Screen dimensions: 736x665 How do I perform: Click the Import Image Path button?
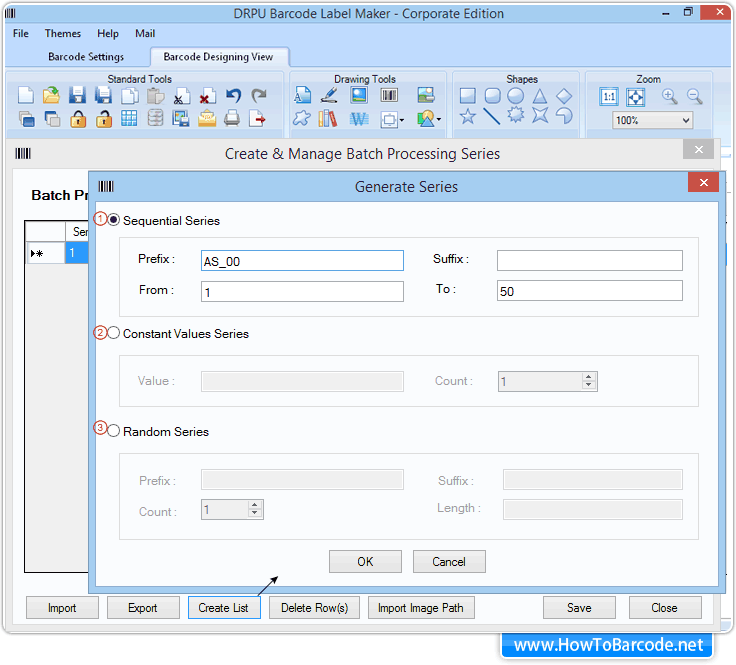tap(421, 608)
